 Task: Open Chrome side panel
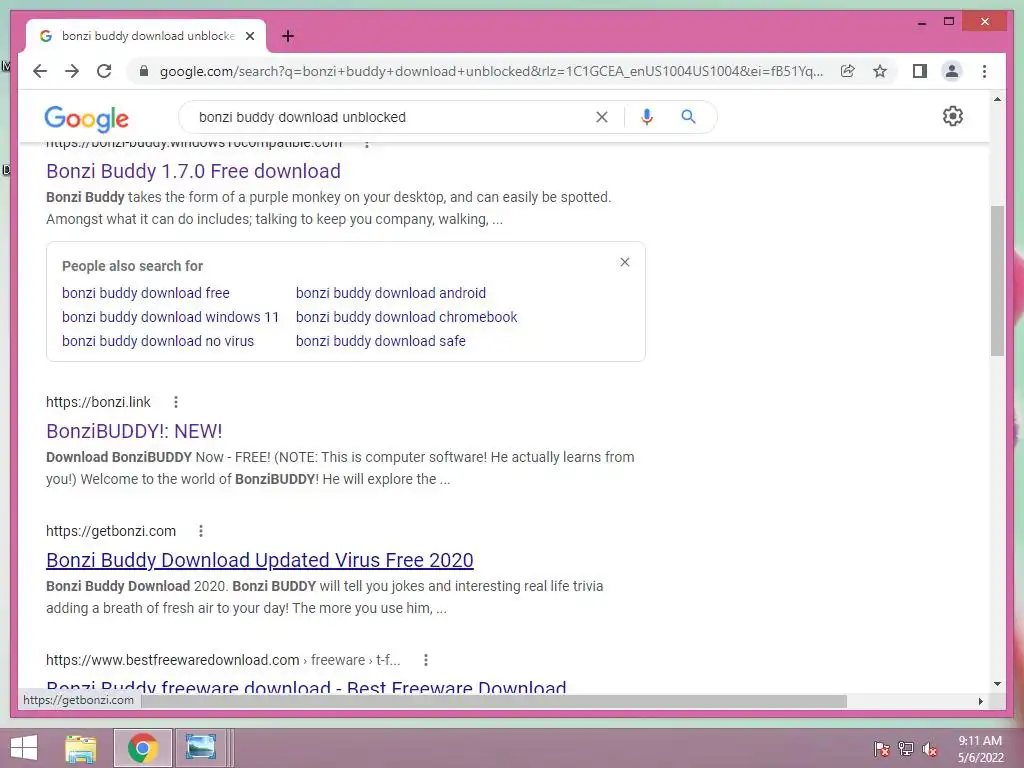920,71
